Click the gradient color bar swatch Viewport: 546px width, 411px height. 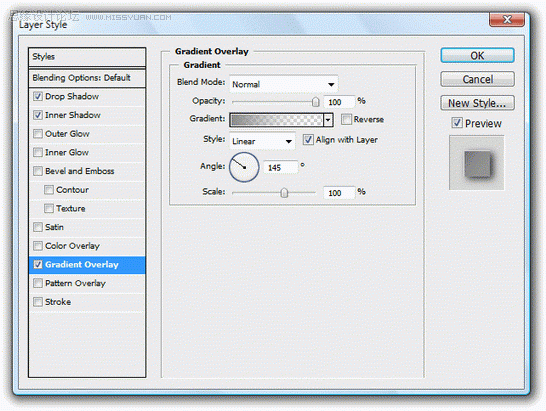coord(276,120)
